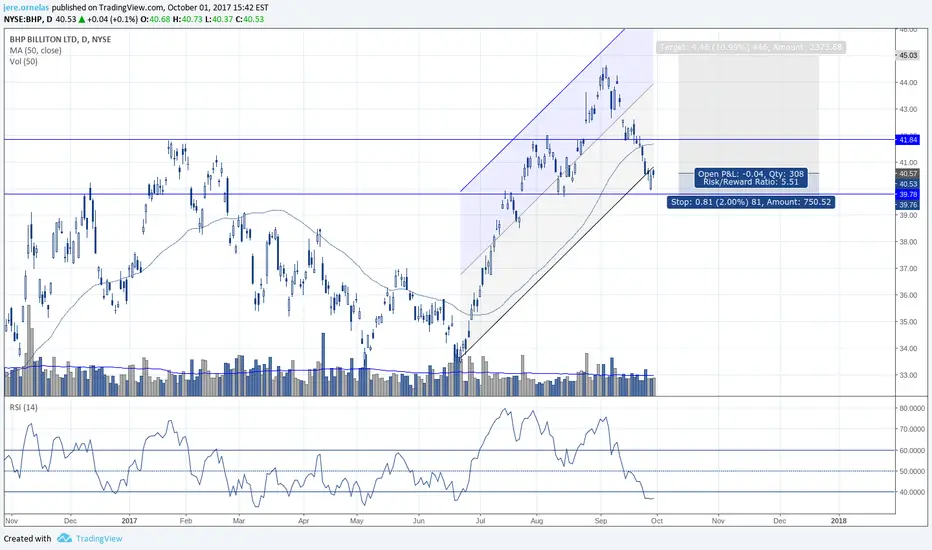Screen dimensions: 932x550
Task: Click the 2017 label on time axis
Action: [x=129, y=521]
